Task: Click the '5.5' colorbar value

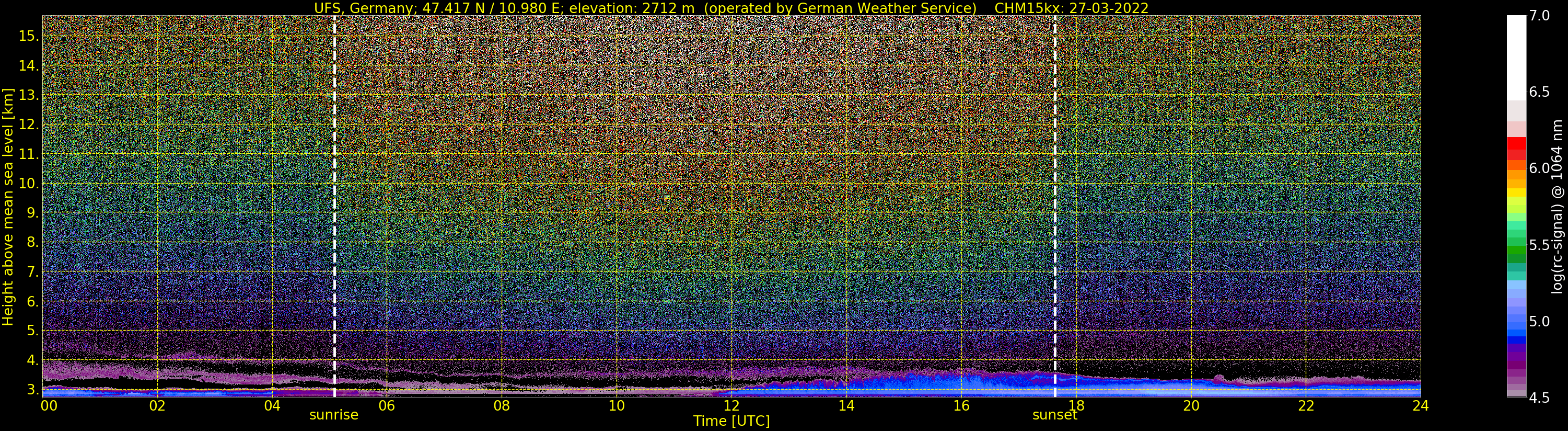Action: 1539,245
